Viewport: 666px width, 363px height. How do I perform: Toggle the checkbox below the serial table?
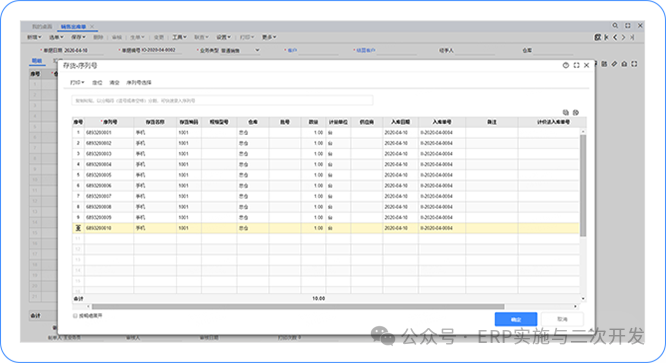pyautogui.click(x=75, y=316)
